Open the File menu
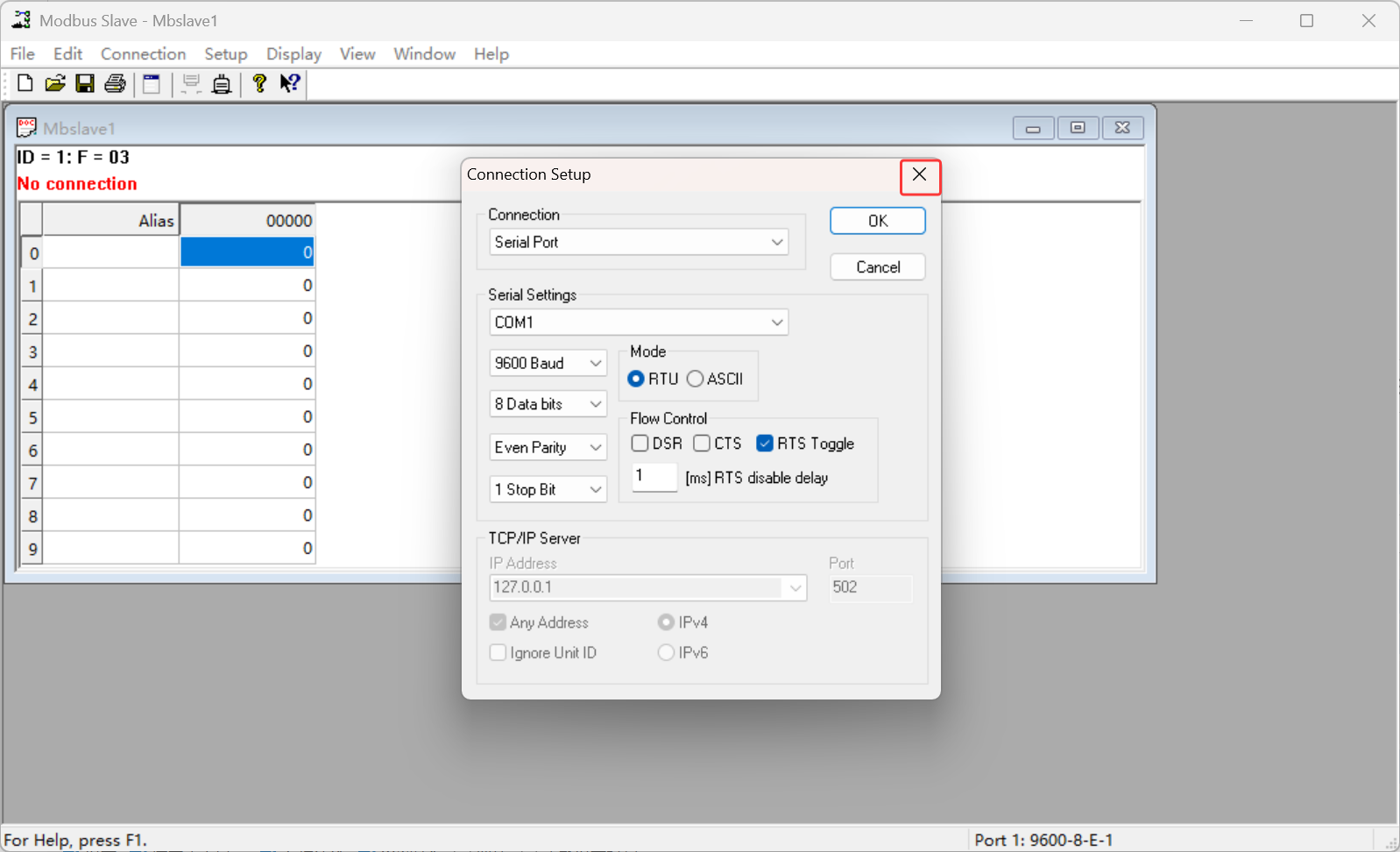Screen dimensions: 1400x852 (23, 53)
